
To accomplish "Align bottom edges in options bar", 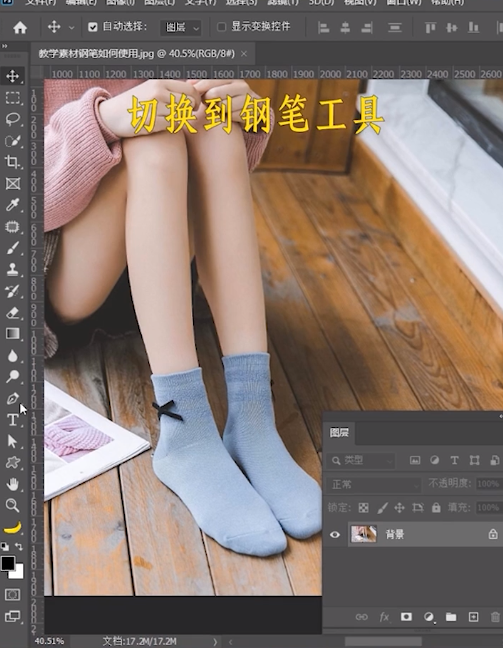I will coord(473,28).
